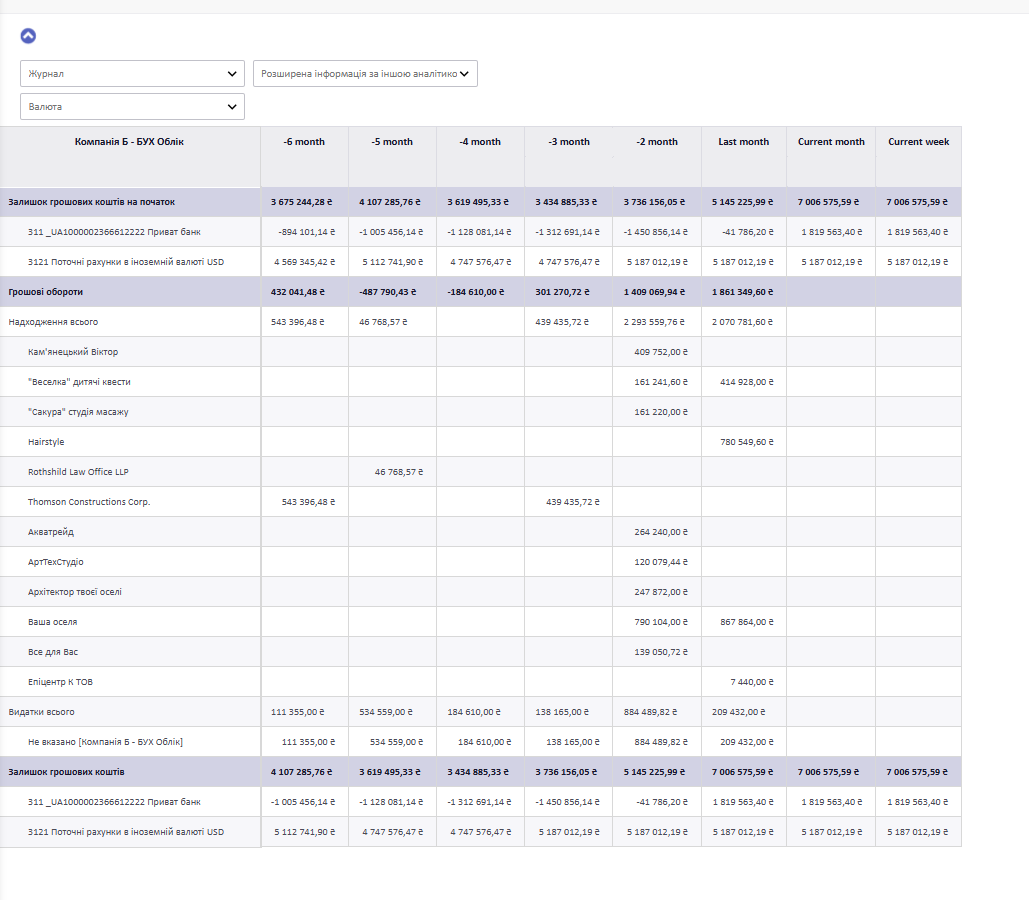Image resolution: width=1029 pixels, height=900 pixels.
Task: Select the bottom Залишок грошових коштів row
Action: pos(480,772)
